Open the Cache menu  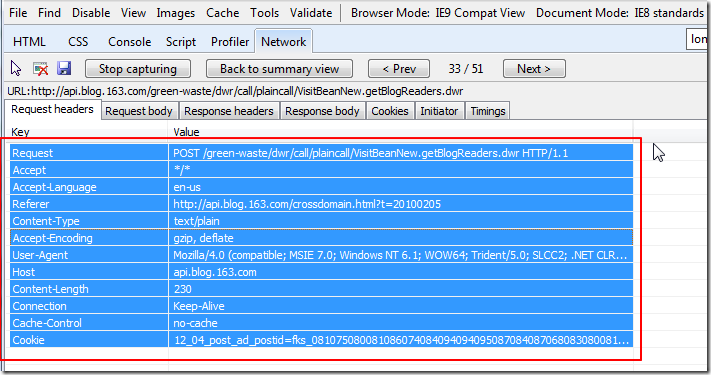click(222, 13)
